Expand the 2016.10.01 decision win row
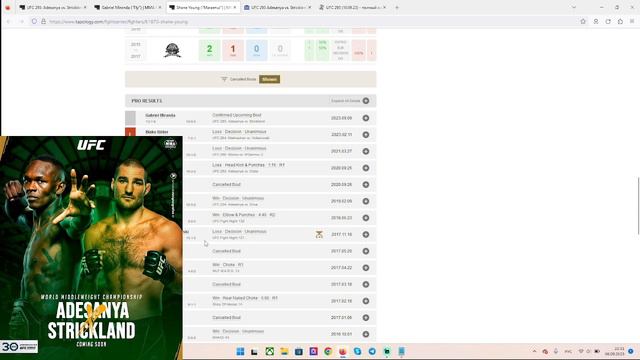The image size is (640, 360). [366, 334]
